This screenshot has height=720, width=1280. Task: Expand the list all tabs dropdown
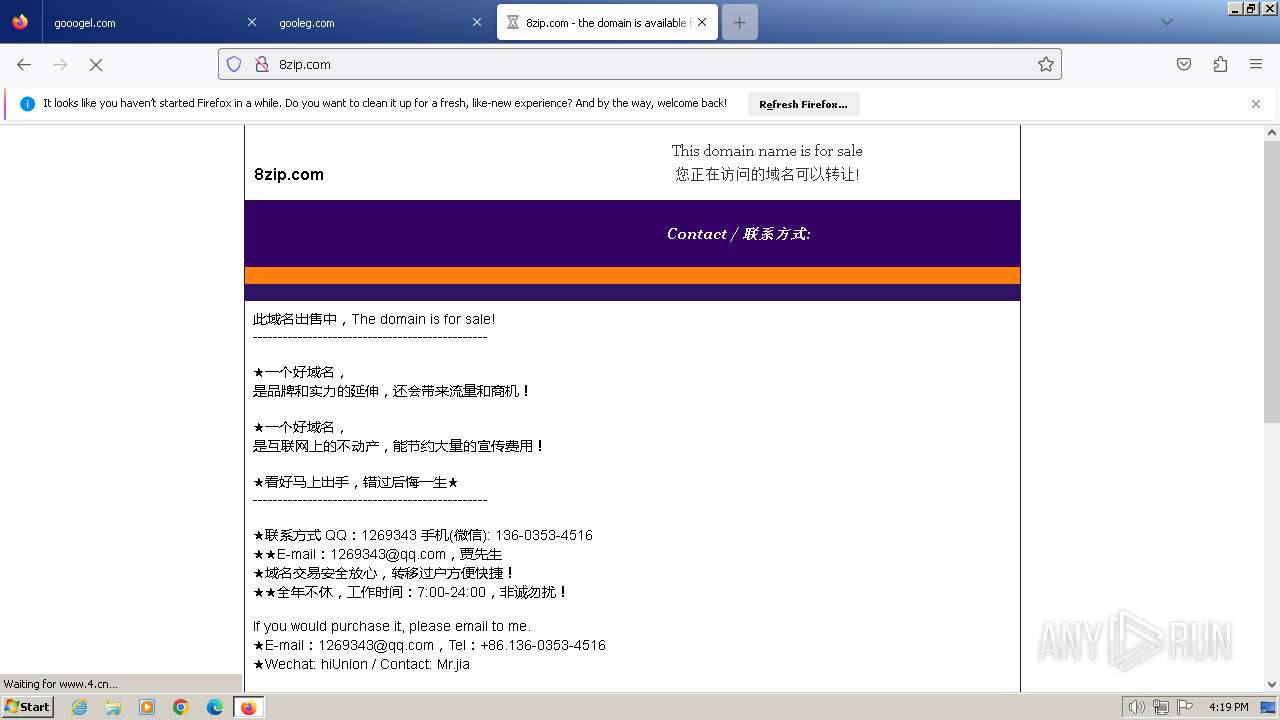click(1166, 22)
